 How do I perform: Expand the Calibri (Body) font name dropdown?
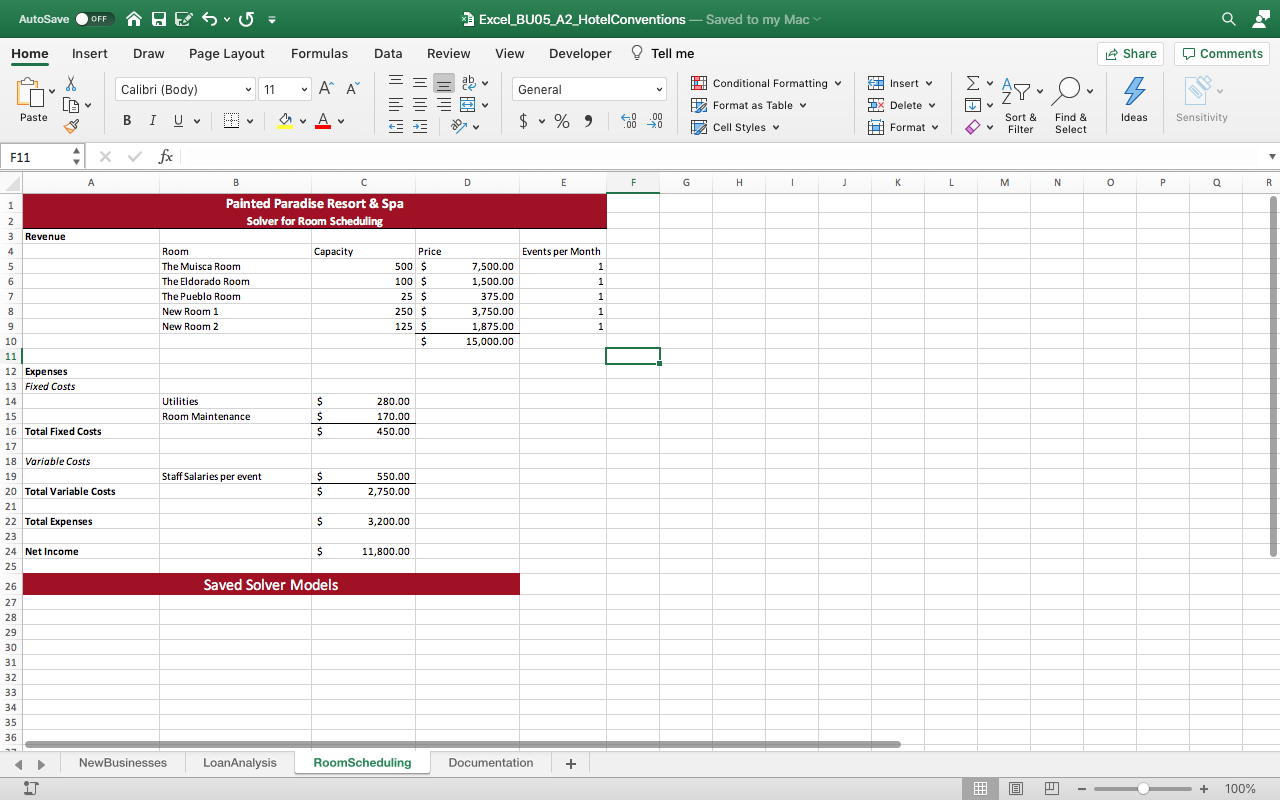(x=185, y=90)
